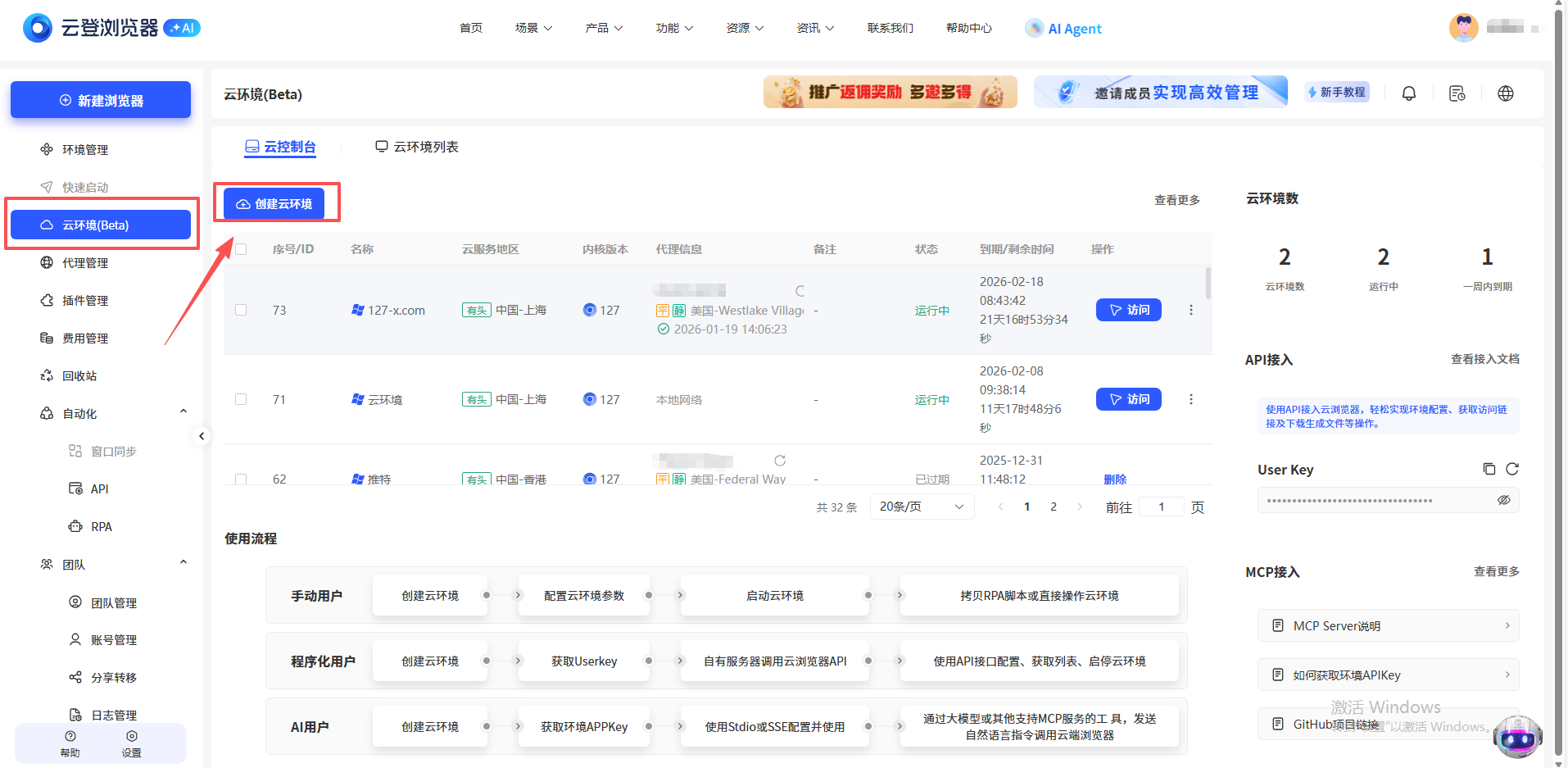Collapse the 团队 sidebar section

click(x=184, y=561)
